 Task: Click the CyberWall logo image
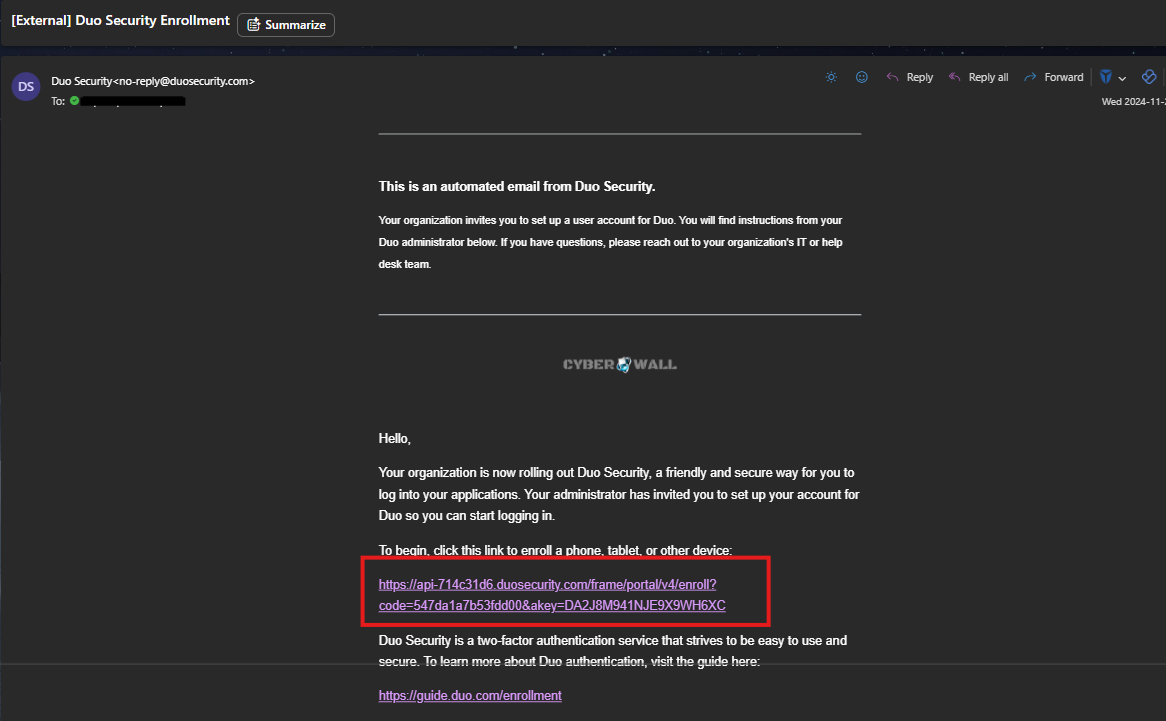pos(619,364)
